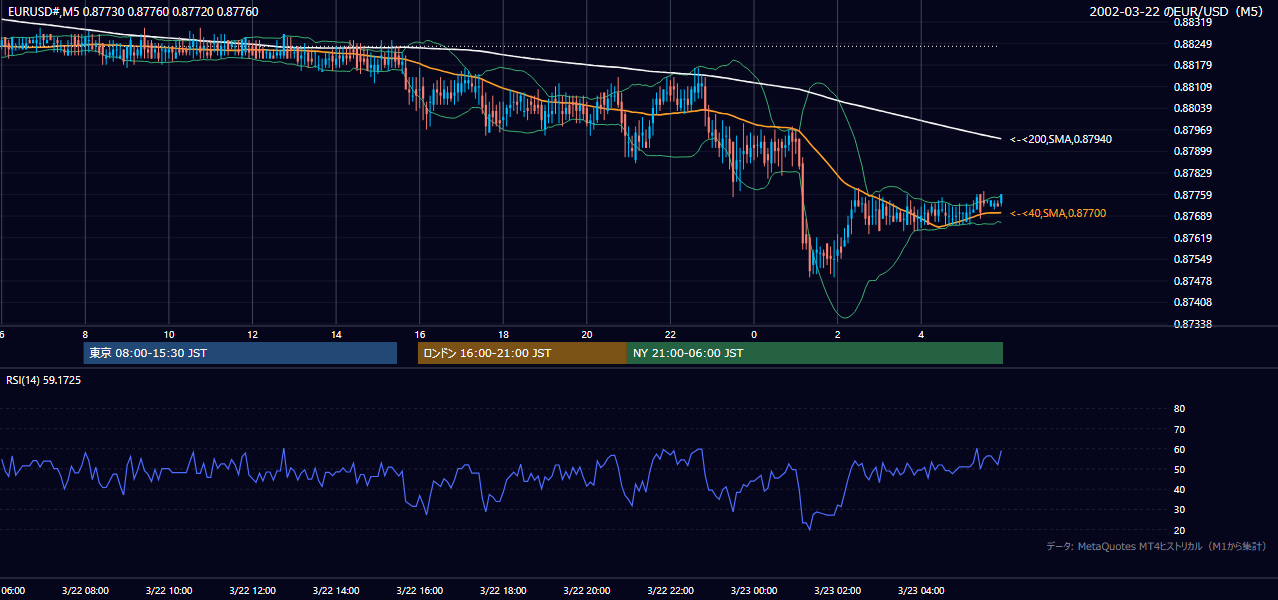The image size is (1278, 600).
Task: Click price level 0.87969 on the scale
Action: pos(1192,130)
